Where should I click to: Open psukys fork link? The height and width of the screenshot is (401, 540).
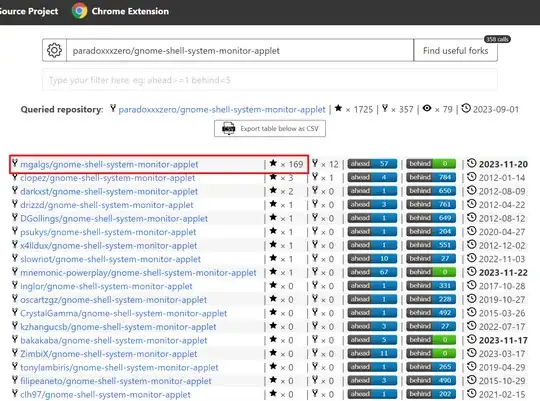(108, 232)
